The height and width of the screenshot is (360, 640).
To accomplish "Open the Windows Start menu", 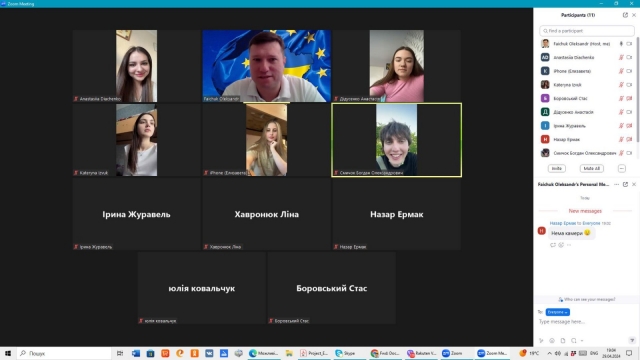I will pos(8,353).
